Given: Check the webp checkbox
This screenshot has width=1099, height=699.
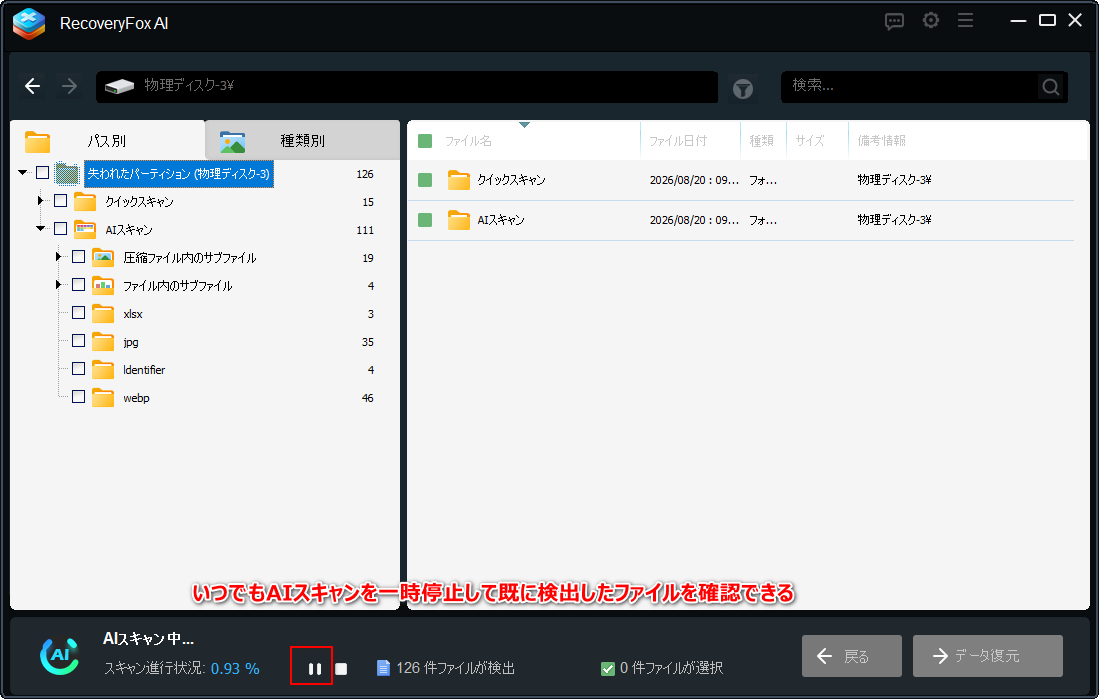Looking at the screenshot, I should tap(78, 397).
